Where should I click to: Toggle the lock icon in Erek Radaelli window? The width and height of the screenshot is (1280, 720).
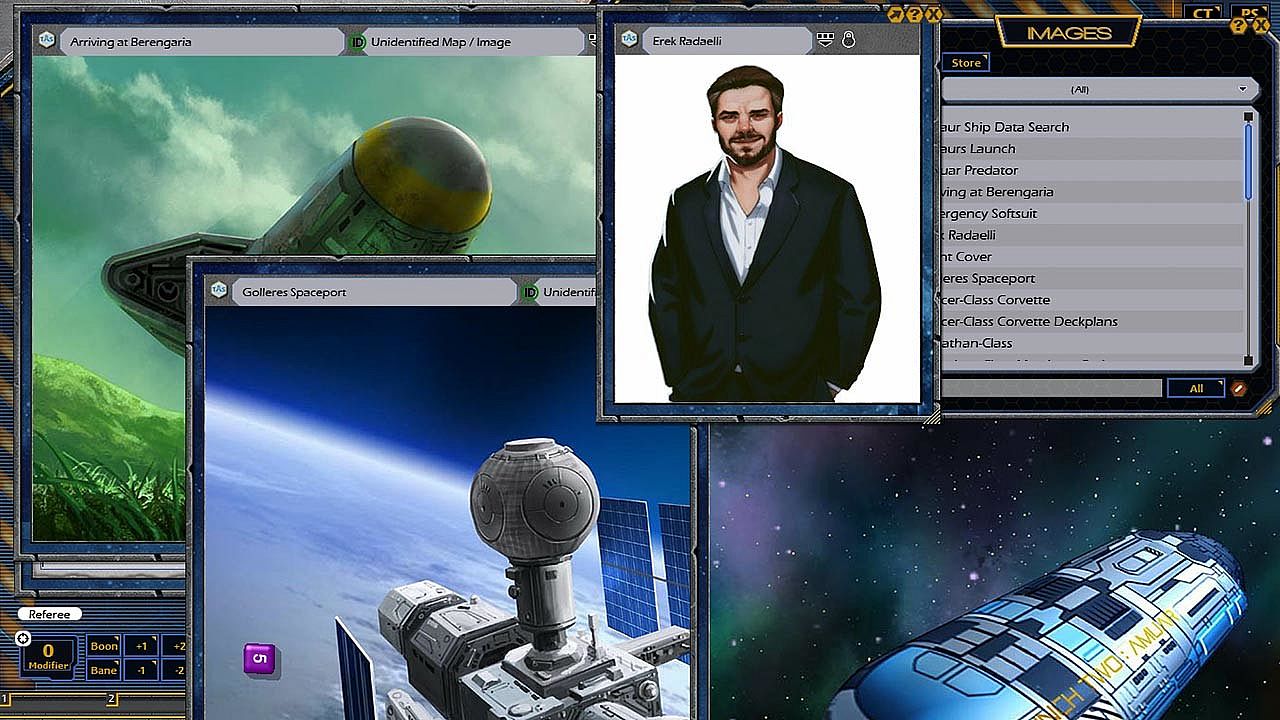point(849,40)
